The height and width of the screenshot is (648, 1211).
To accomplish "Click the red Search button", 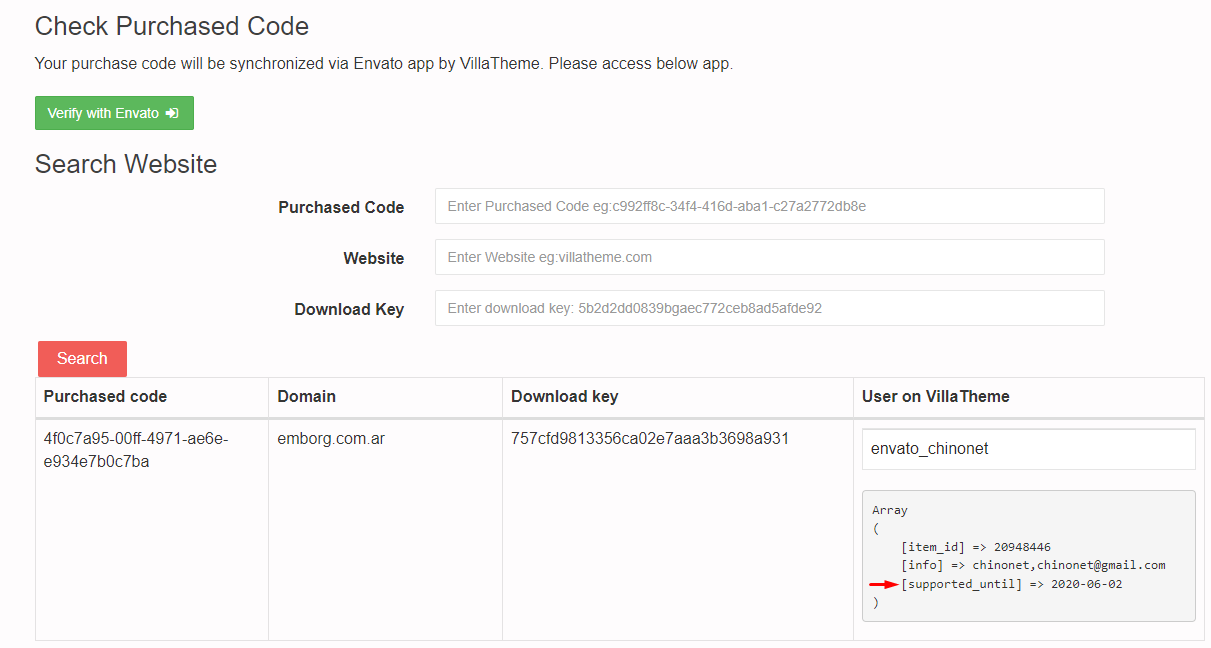I will (82, 359).
